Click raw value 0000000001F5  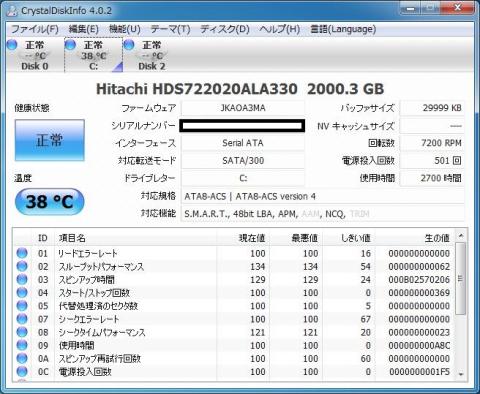tap(419, 371)
